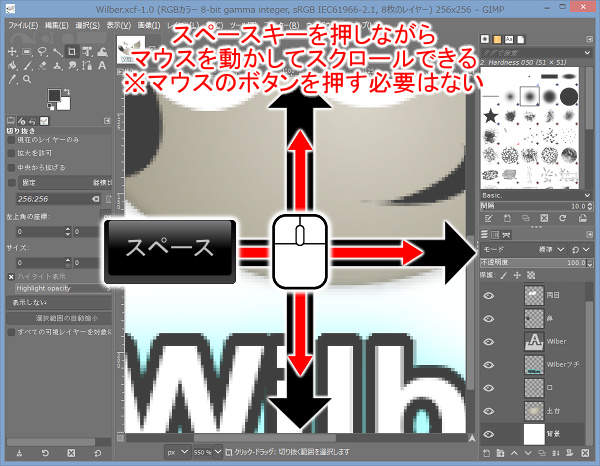This screenshot has height=466, width=600.
Task: Open the px unit dropdown
Action: tap(176, 452)
